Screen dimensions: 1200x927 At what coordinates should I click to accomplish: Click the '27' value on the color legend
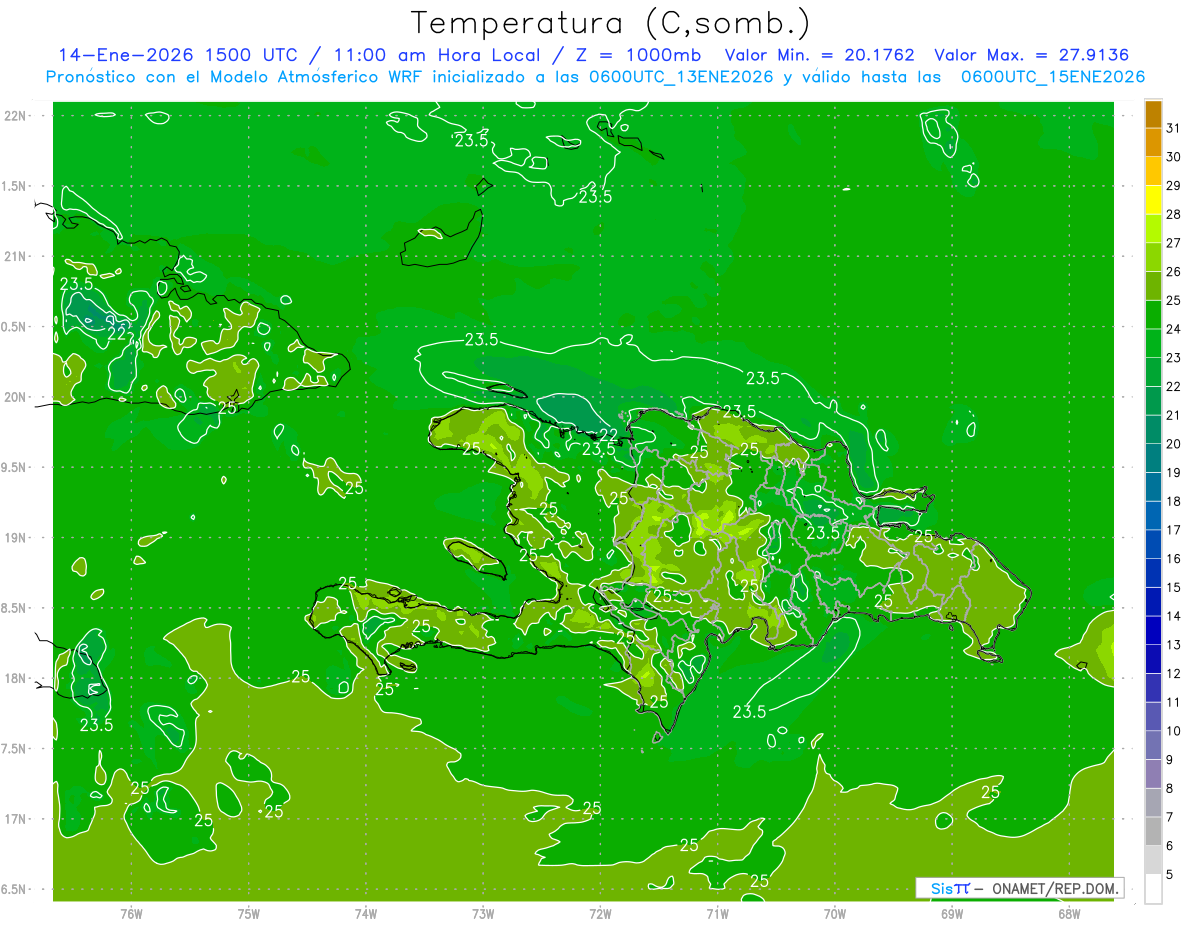[x=1173, y=243]
